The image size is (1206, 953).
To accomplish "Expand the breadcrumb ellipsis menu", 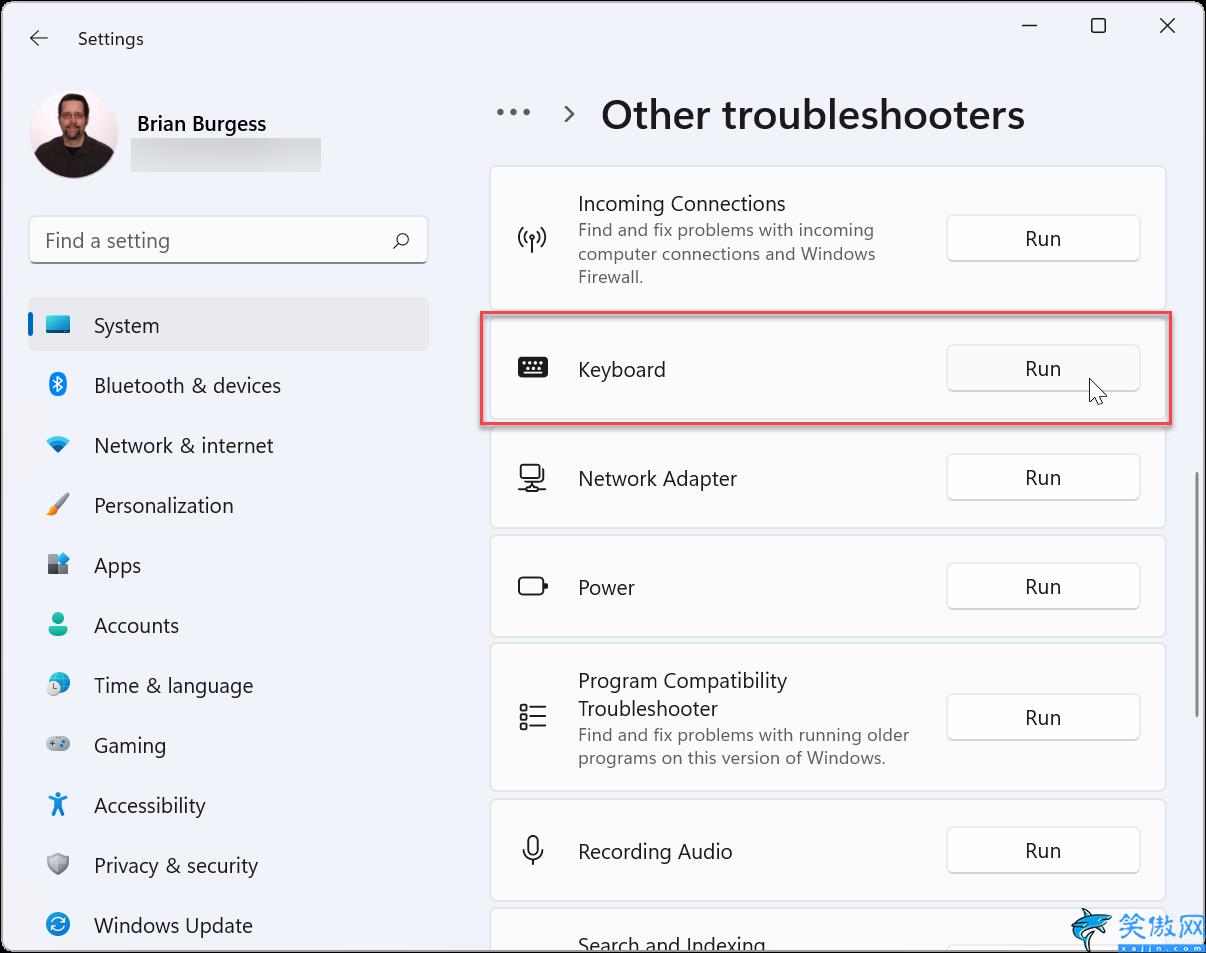I will click(514, 113).
